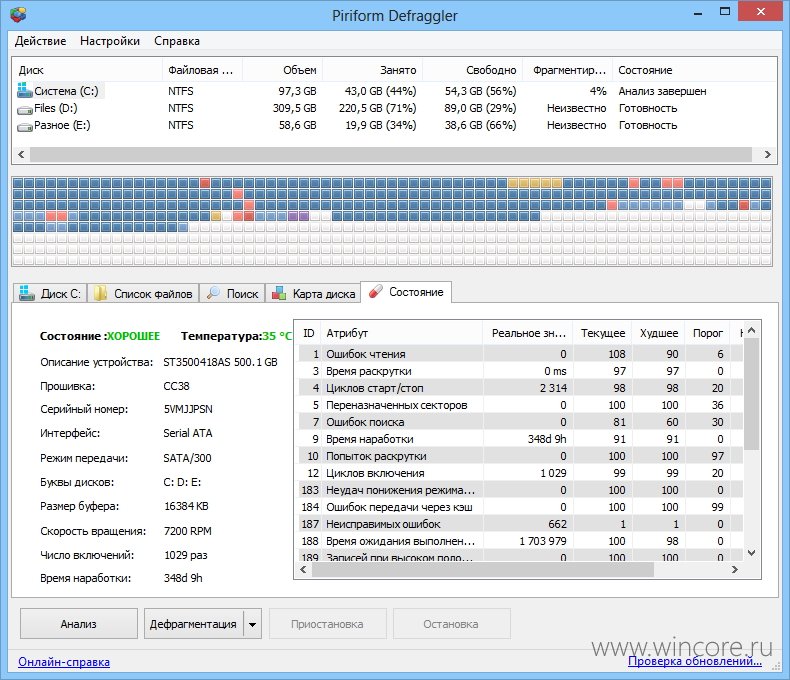The image size is (790, 680).
Task: Click the Диск C: tab icon
Action: [x=26, y=293]
